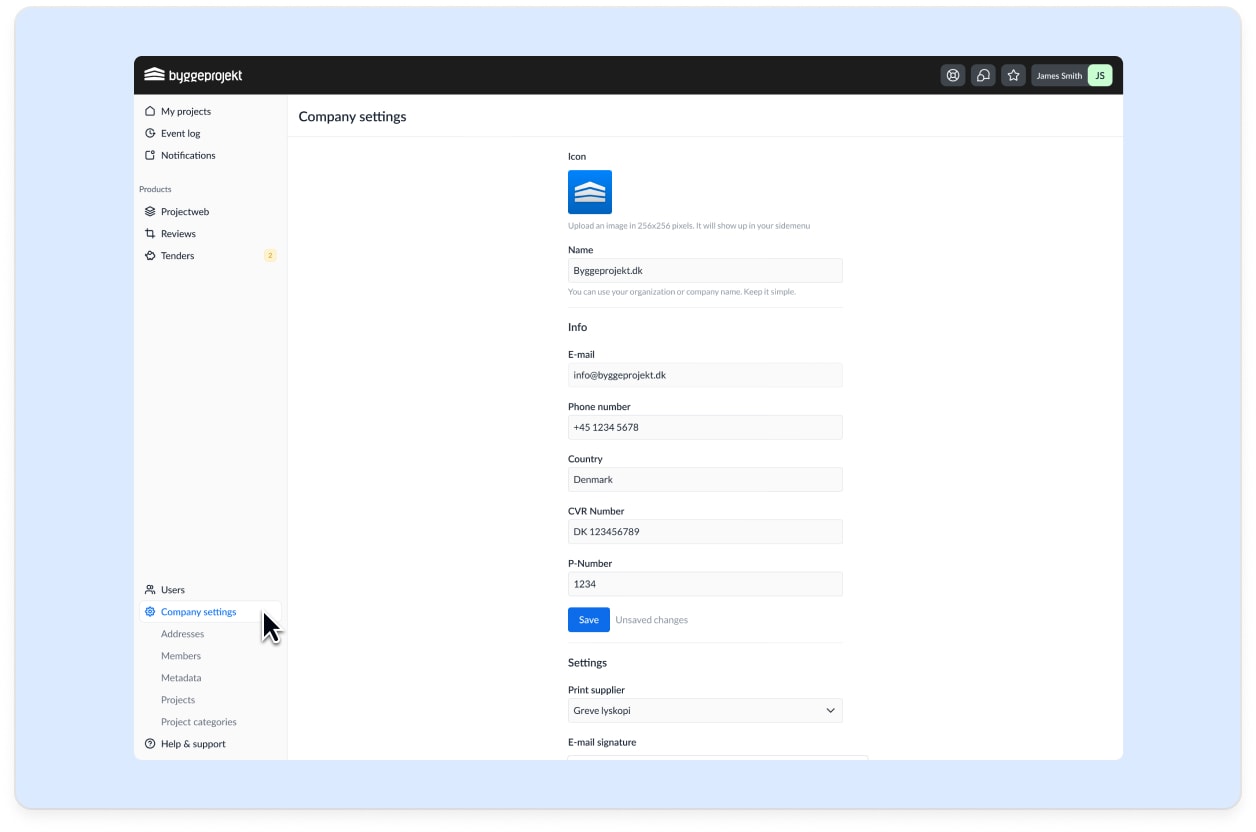This screenshot has width=1256, height=832.
Task: Select Projectweb under Products
Action: click(x=184, y=212)
